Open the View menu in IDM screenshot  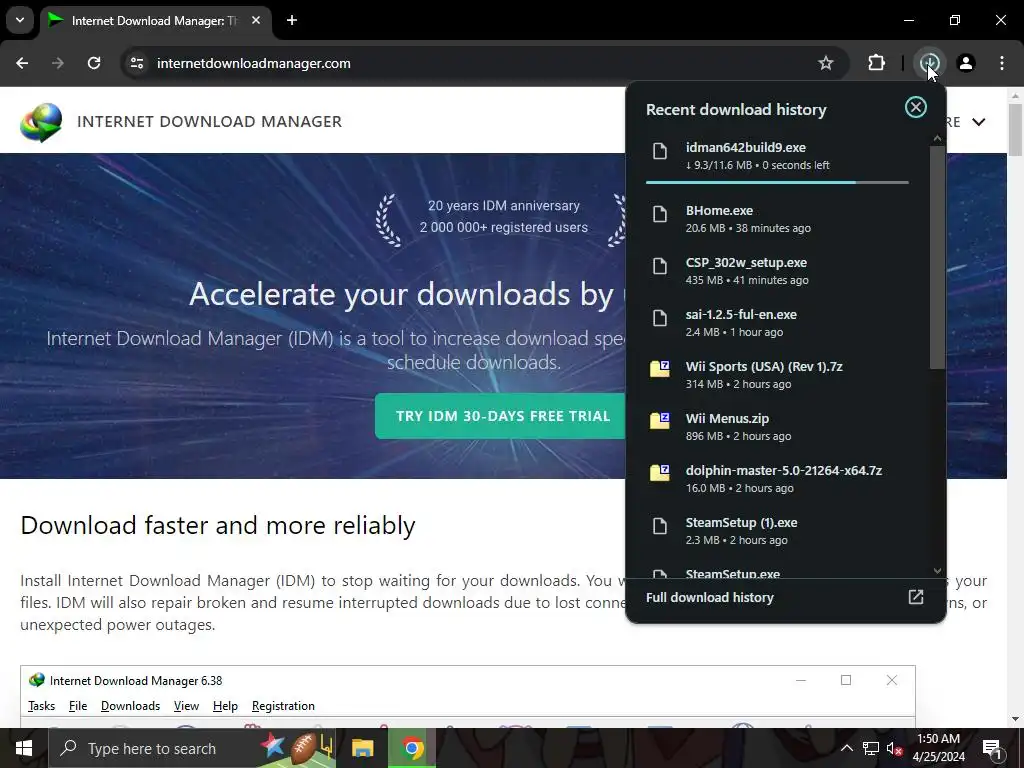pos(186,706)
